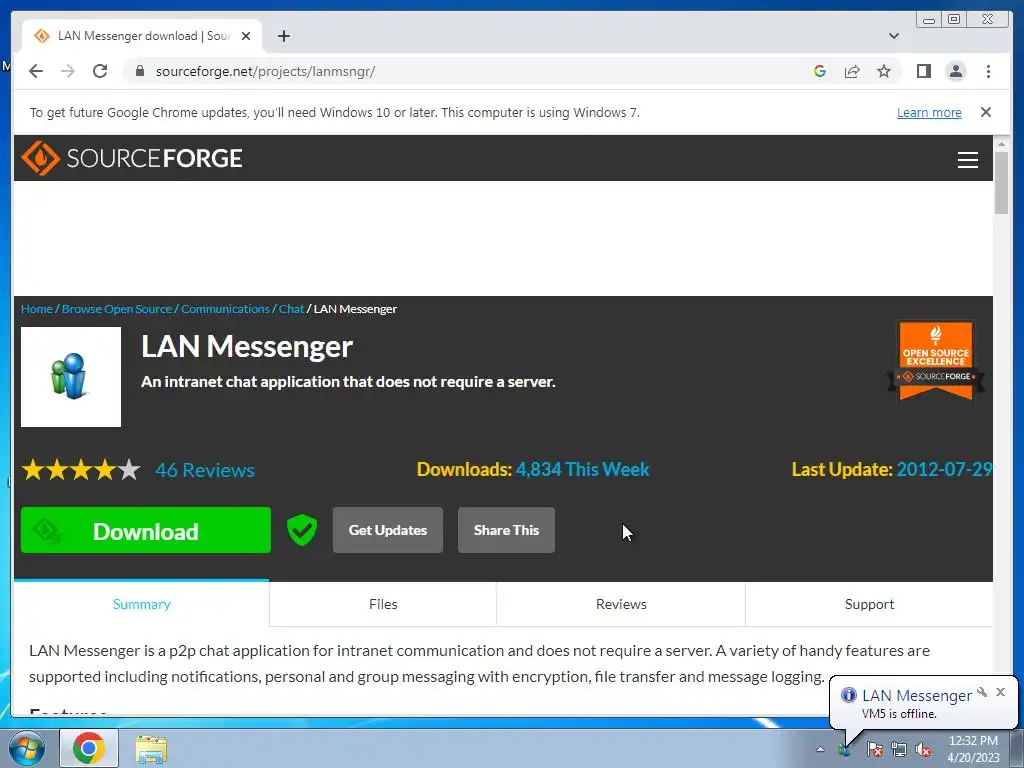Open the SourceForge hamburger menu
The width and height of the screenshot is (1024, 768).
967,160
